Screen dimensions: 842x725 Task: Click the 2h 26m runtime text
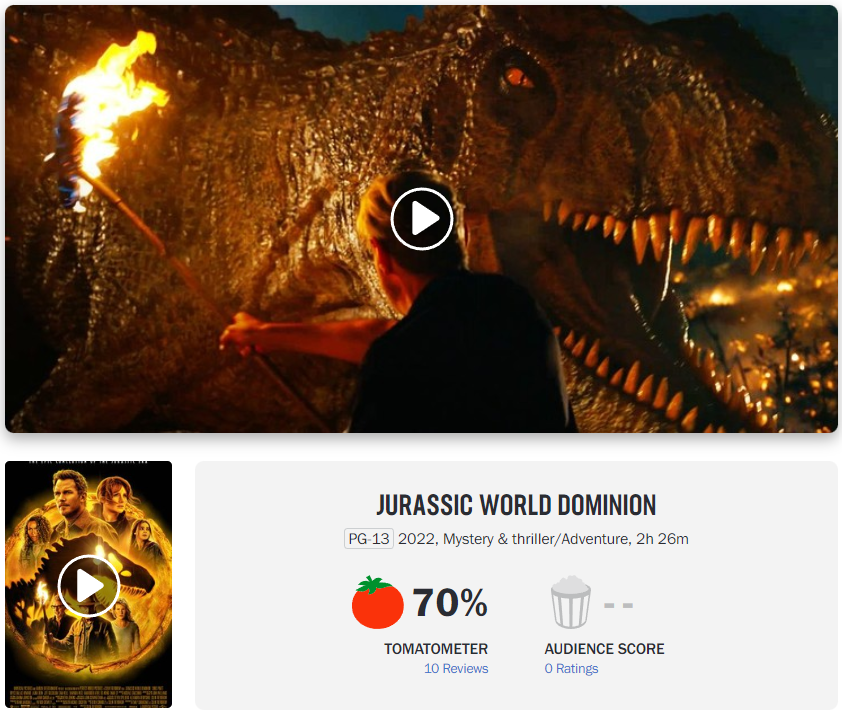pos(662,539)
